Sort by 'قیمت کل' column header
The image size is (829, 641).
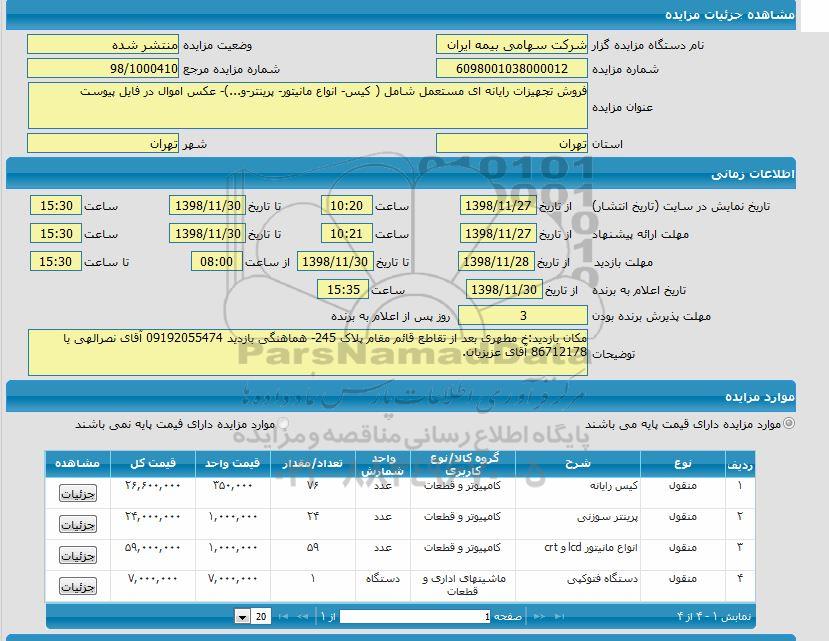[153, 464]
